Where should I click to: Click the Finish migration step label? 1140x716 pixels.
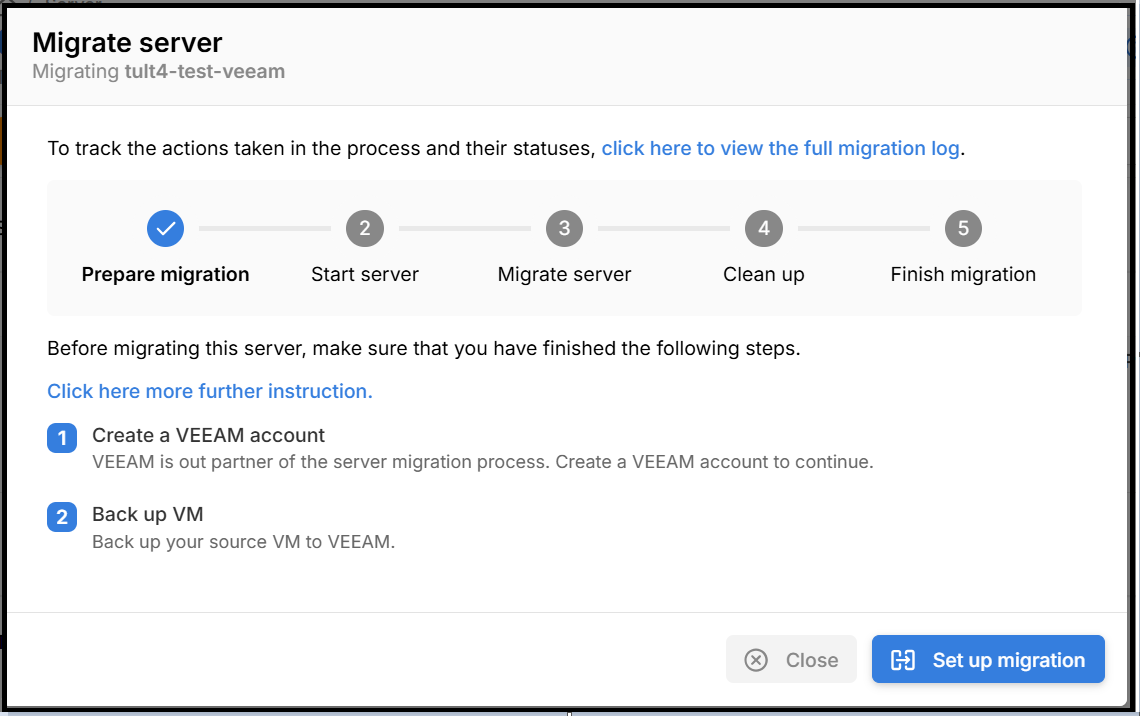click(x=963, y=274)
